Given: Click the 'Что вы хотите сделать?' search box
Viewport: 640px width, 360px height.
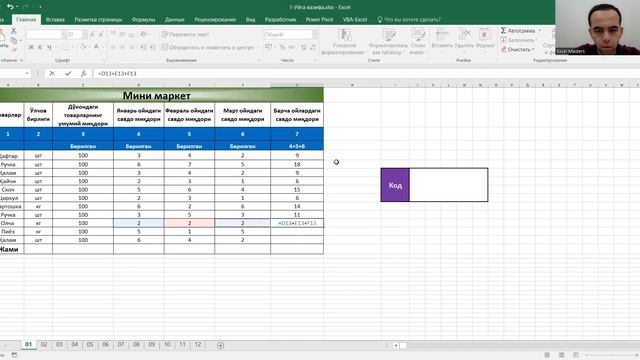Looking at the screenshot, I should point(409,19).
